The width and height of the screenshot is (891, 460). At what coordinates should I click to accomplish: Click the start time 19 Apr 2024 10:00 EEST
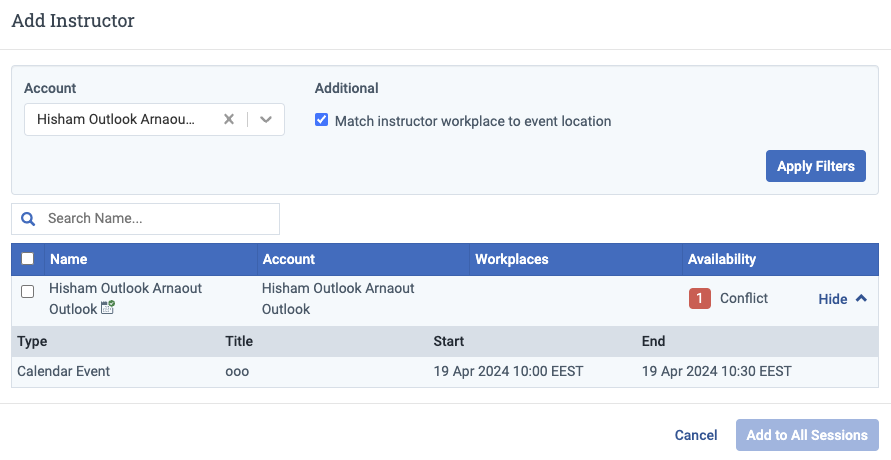tap(508, 371)
